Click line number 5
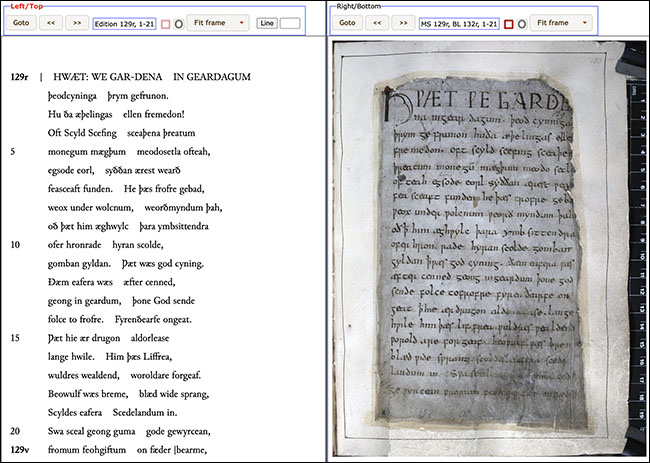The width and height of the screenshot is (650, 463). [13, 152]
